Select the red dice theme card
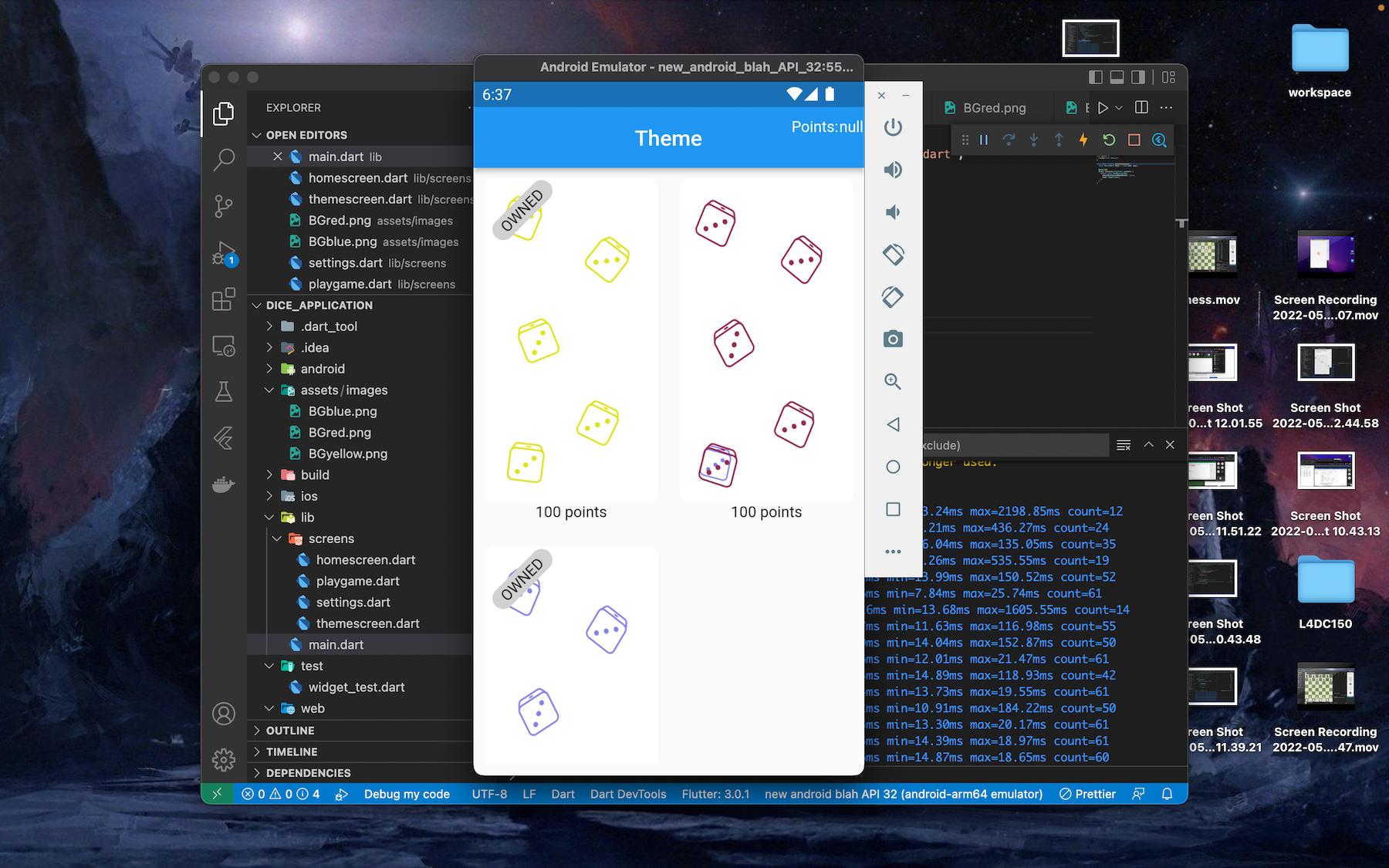The height and width of the screenshot is (868, 1389). pyautogui.click(x=766, y=340)
